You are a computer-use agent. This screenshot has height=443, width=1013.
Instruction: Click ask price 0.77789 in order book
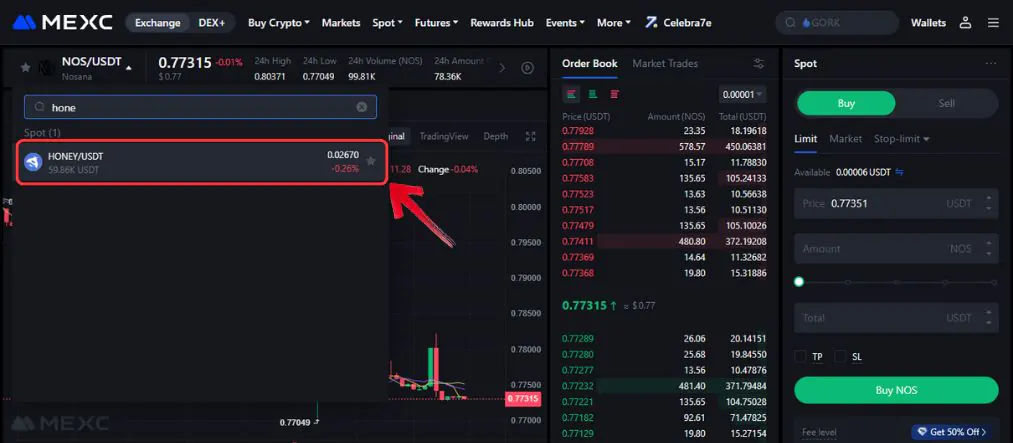578,147
